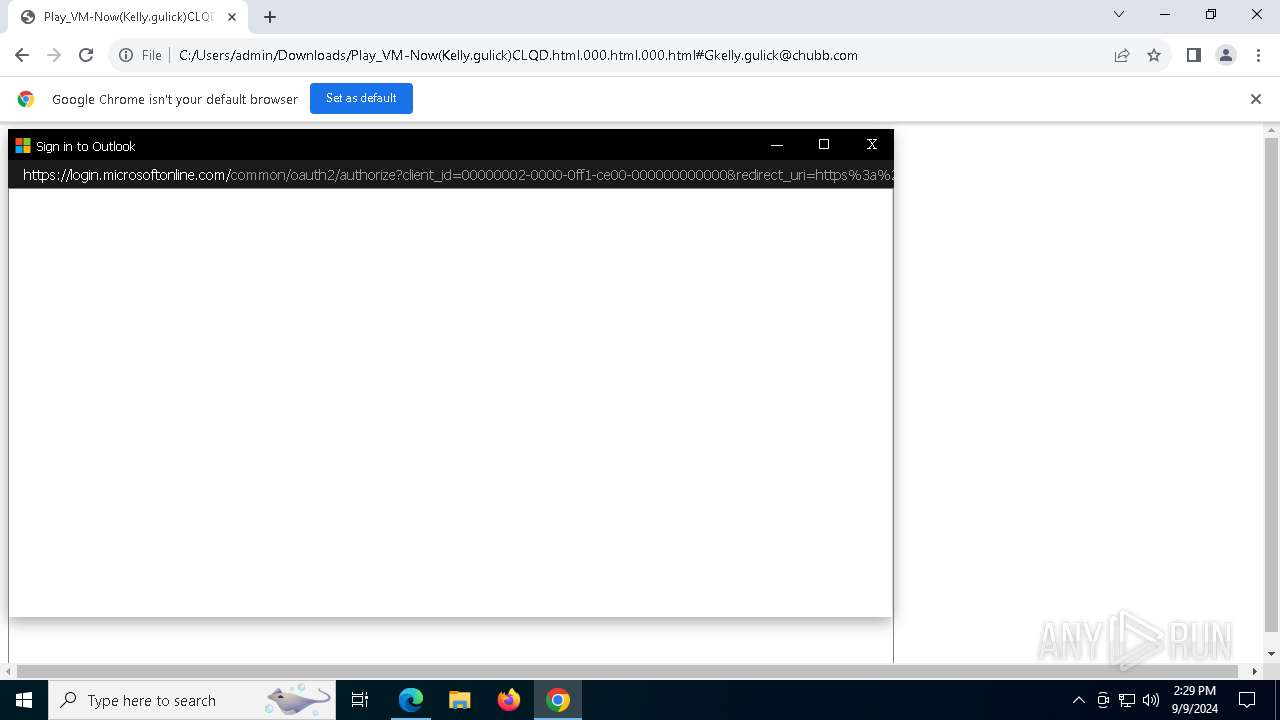Open network icon in system tray
The height and width of the screenshot is (720, 1280).
(x=1127, y=700)
